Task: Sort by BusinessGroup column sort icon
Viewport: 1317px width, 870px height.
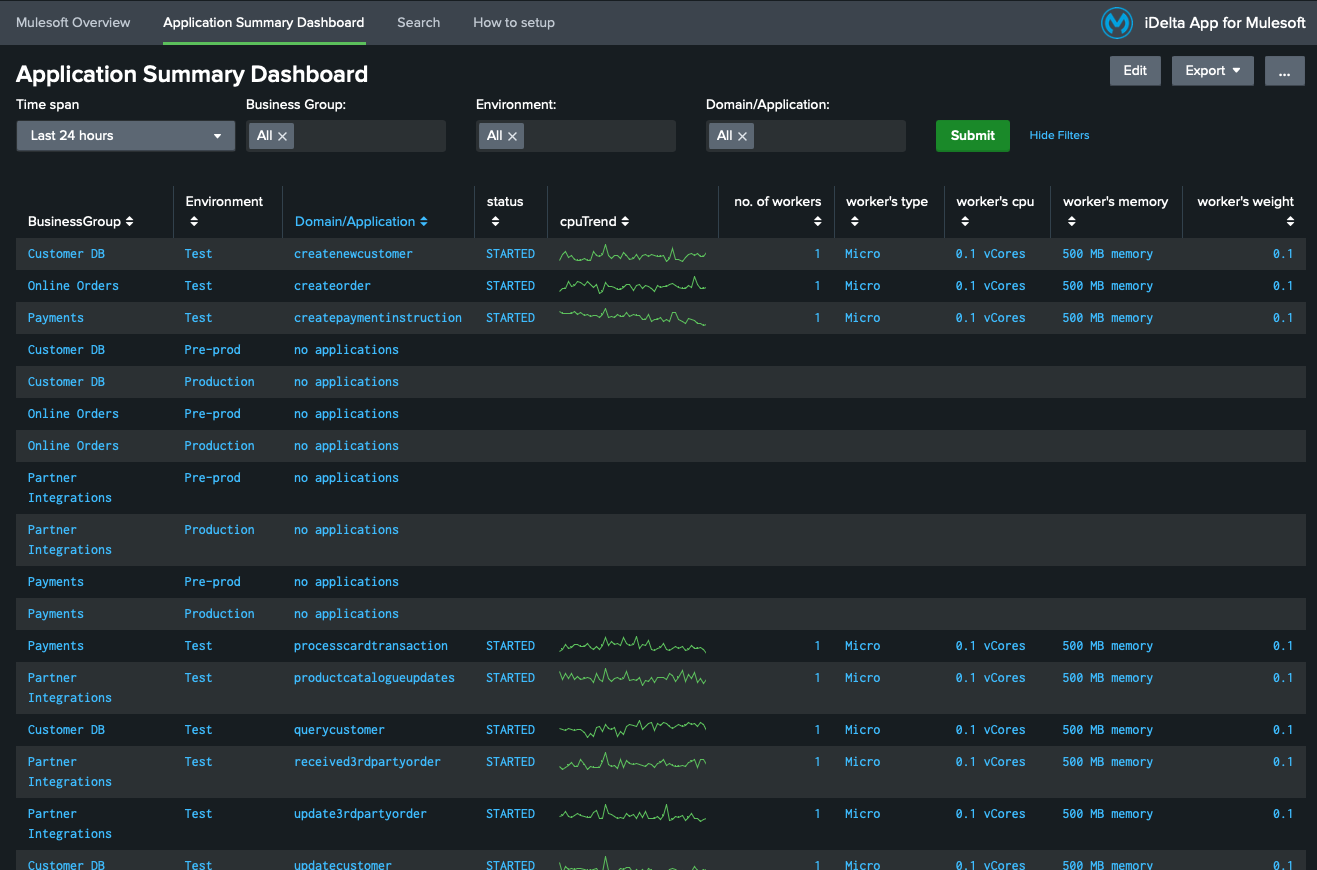Action: (x=129, y=222)
